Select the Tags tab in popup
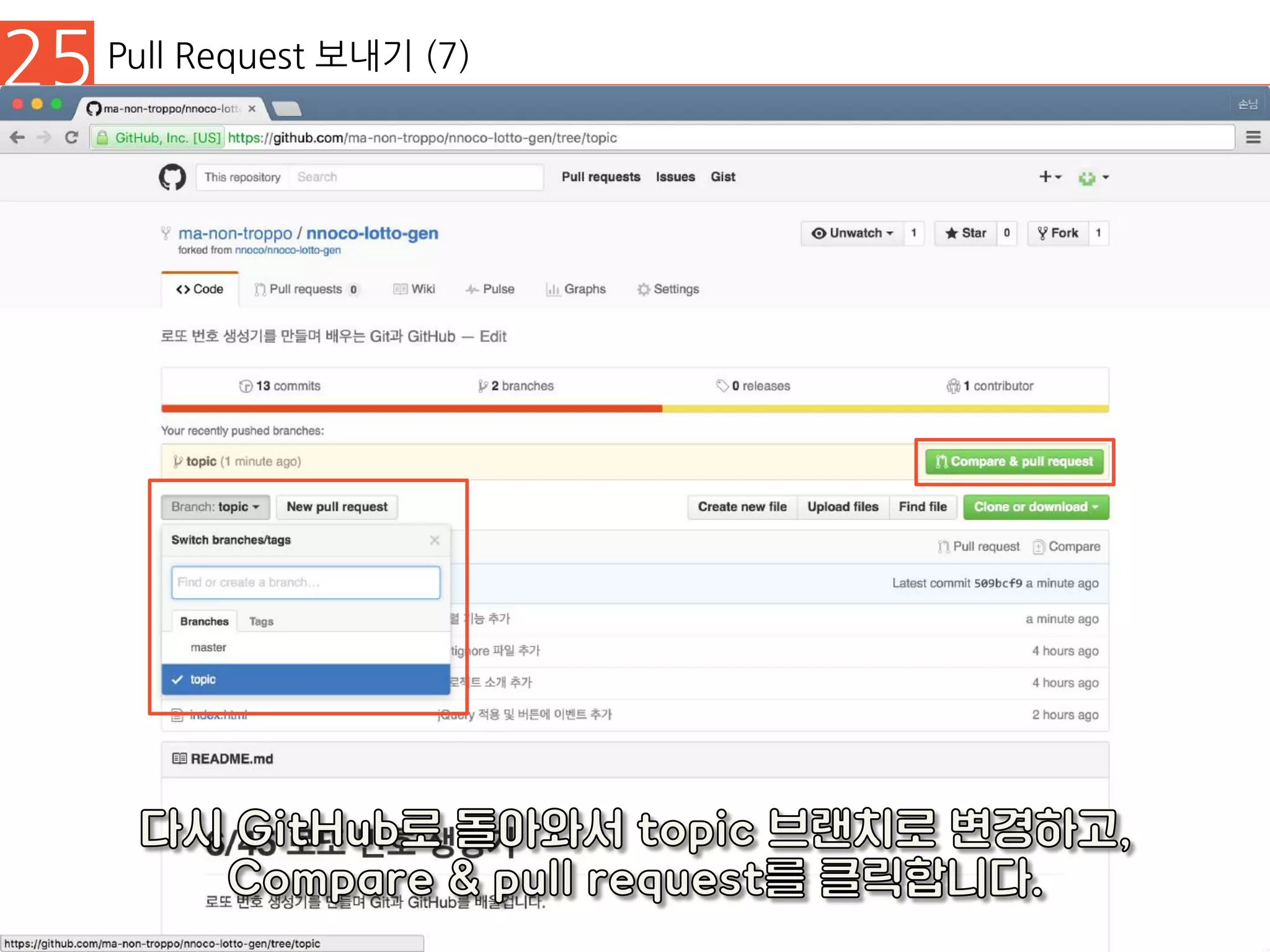This screenshot has height=952, width=1270. pyautogui.click(x=261, y=622)
